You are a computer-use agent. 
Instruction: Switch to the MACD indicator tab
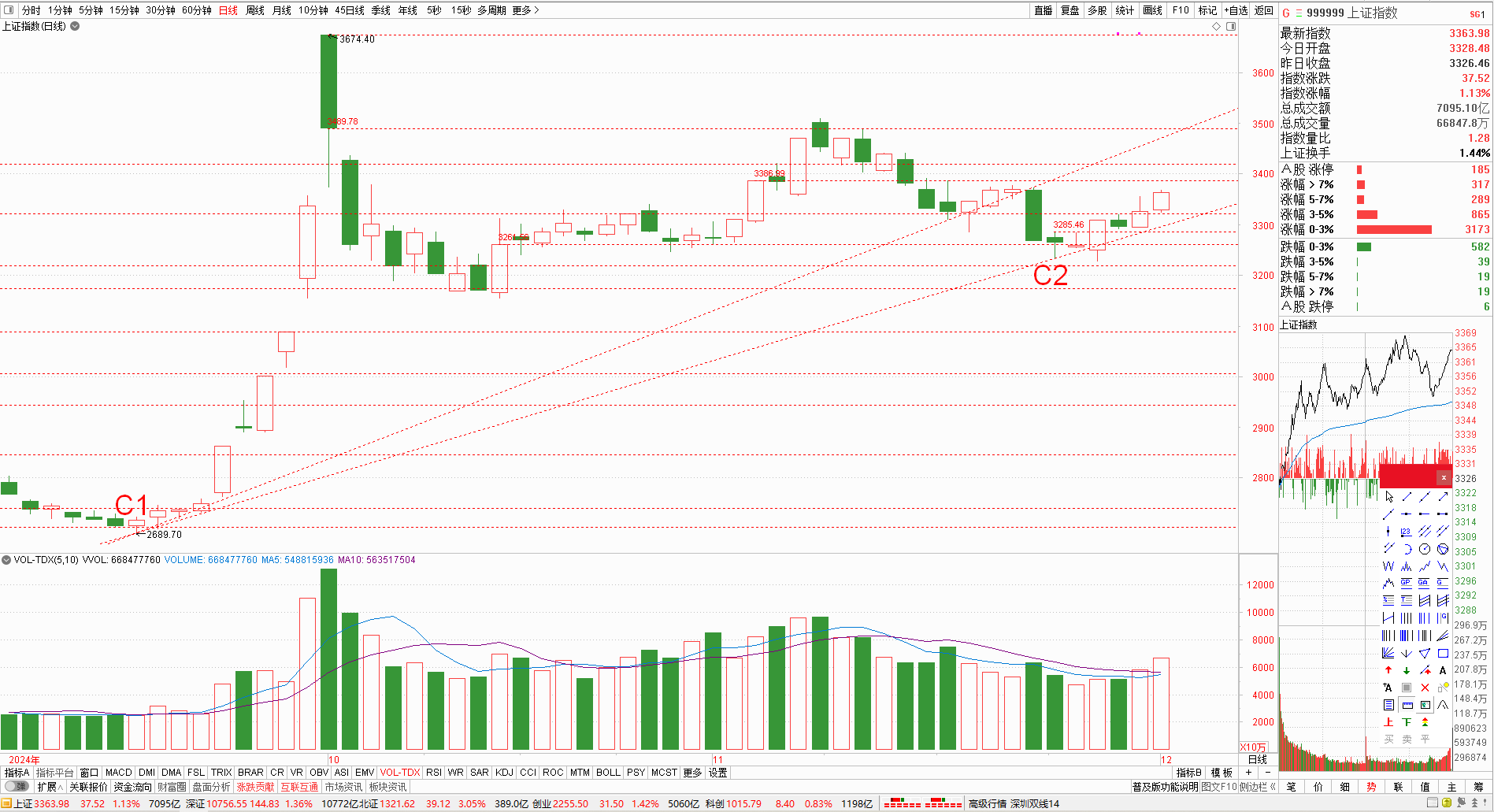click(118, 773)
